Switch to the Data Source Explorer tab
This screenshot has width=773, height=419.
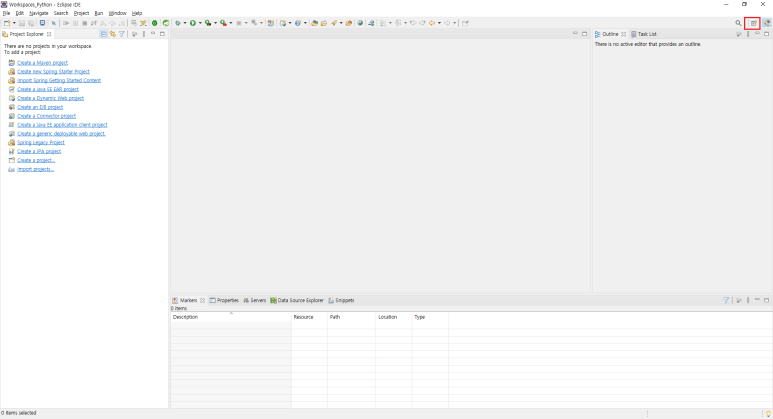coord(297,300)
